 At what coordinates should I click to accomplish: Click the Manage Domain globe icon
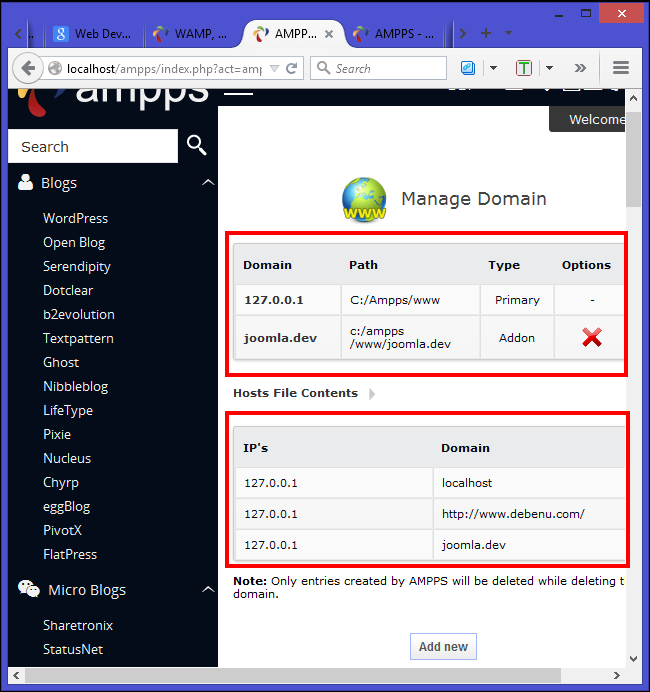[364, 199]
